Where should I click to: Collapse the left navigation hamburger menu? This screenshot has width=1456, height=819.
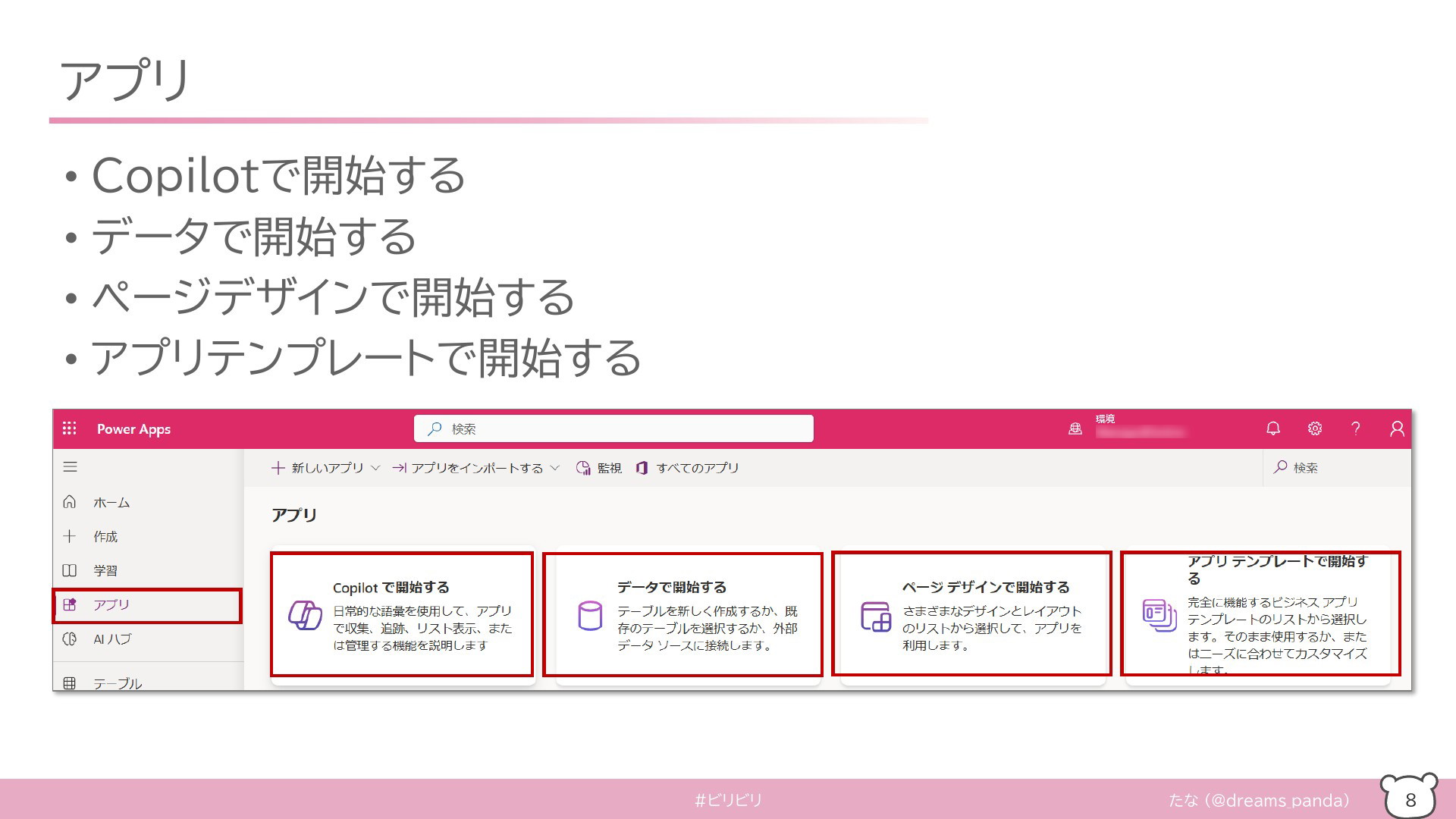[70, 467]
